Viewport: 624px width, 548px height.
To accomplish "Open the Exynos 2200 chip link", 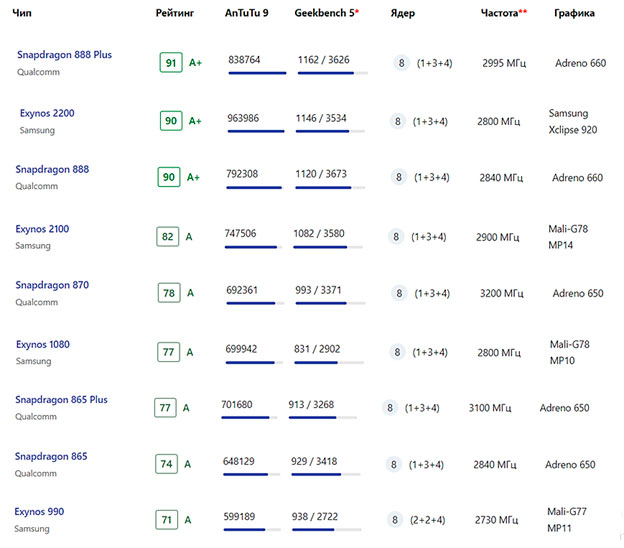I will coord(47,113).
